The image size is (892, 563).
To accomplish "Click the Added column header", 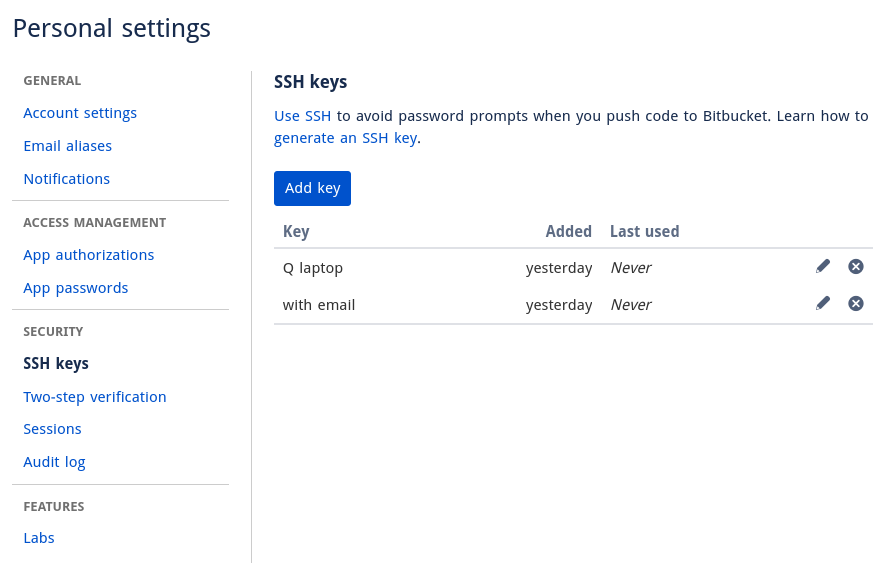I will coord(569,231).
